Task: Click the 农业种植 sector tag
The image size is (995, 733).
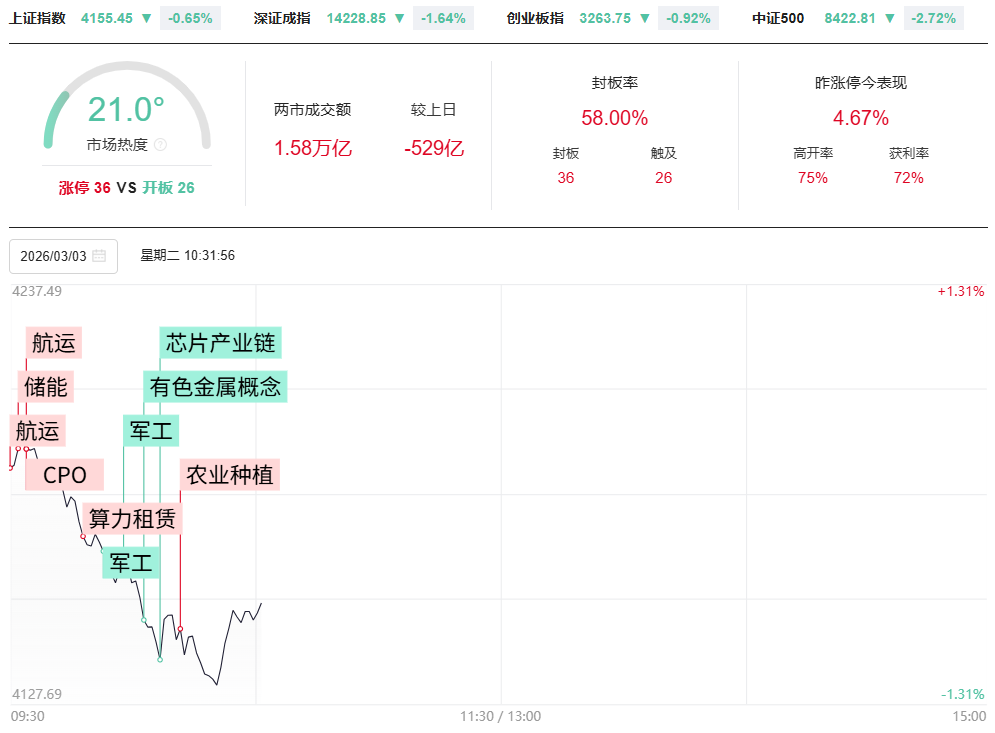Action: [x=230, y=474]
